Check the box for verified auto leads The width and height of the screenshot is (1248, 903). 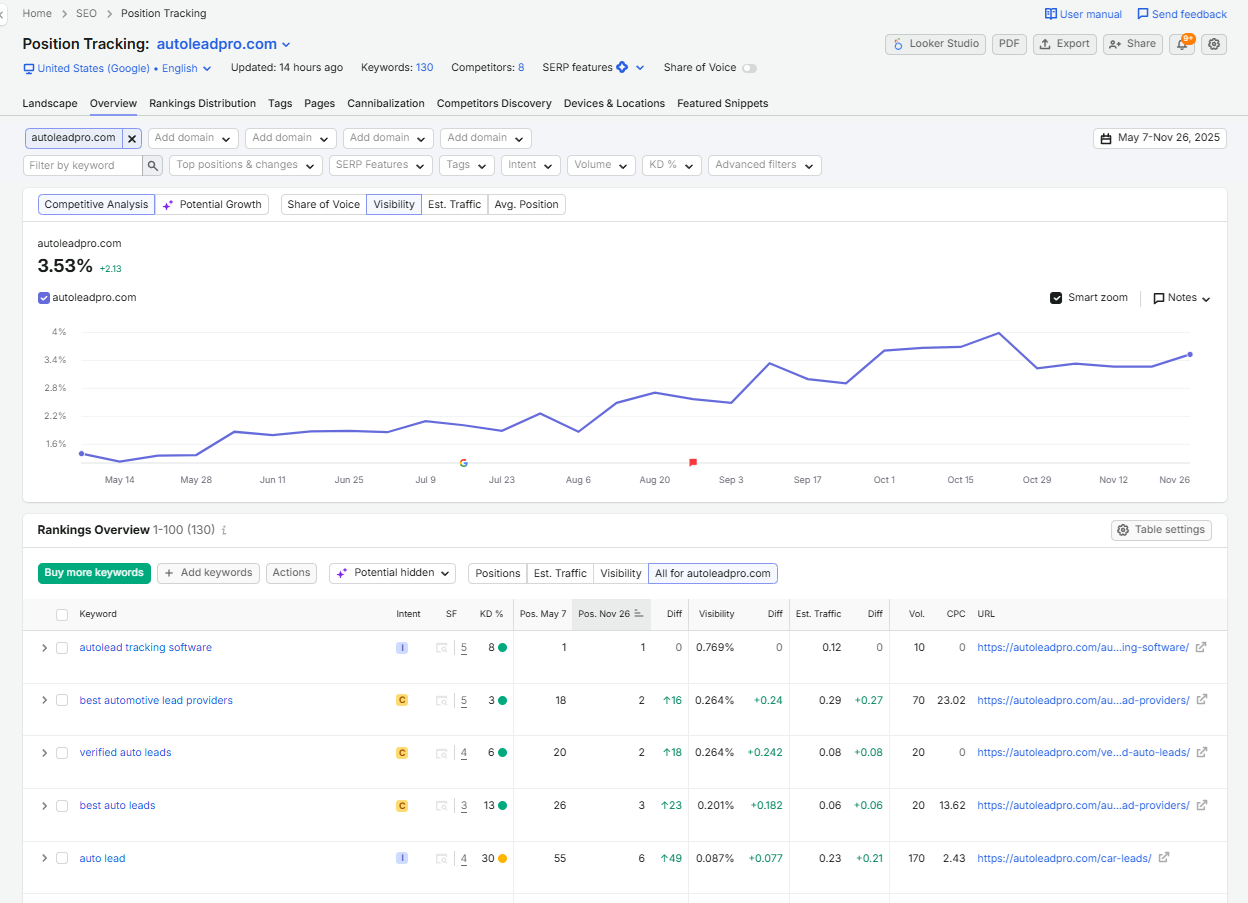(x=62, y=753)
